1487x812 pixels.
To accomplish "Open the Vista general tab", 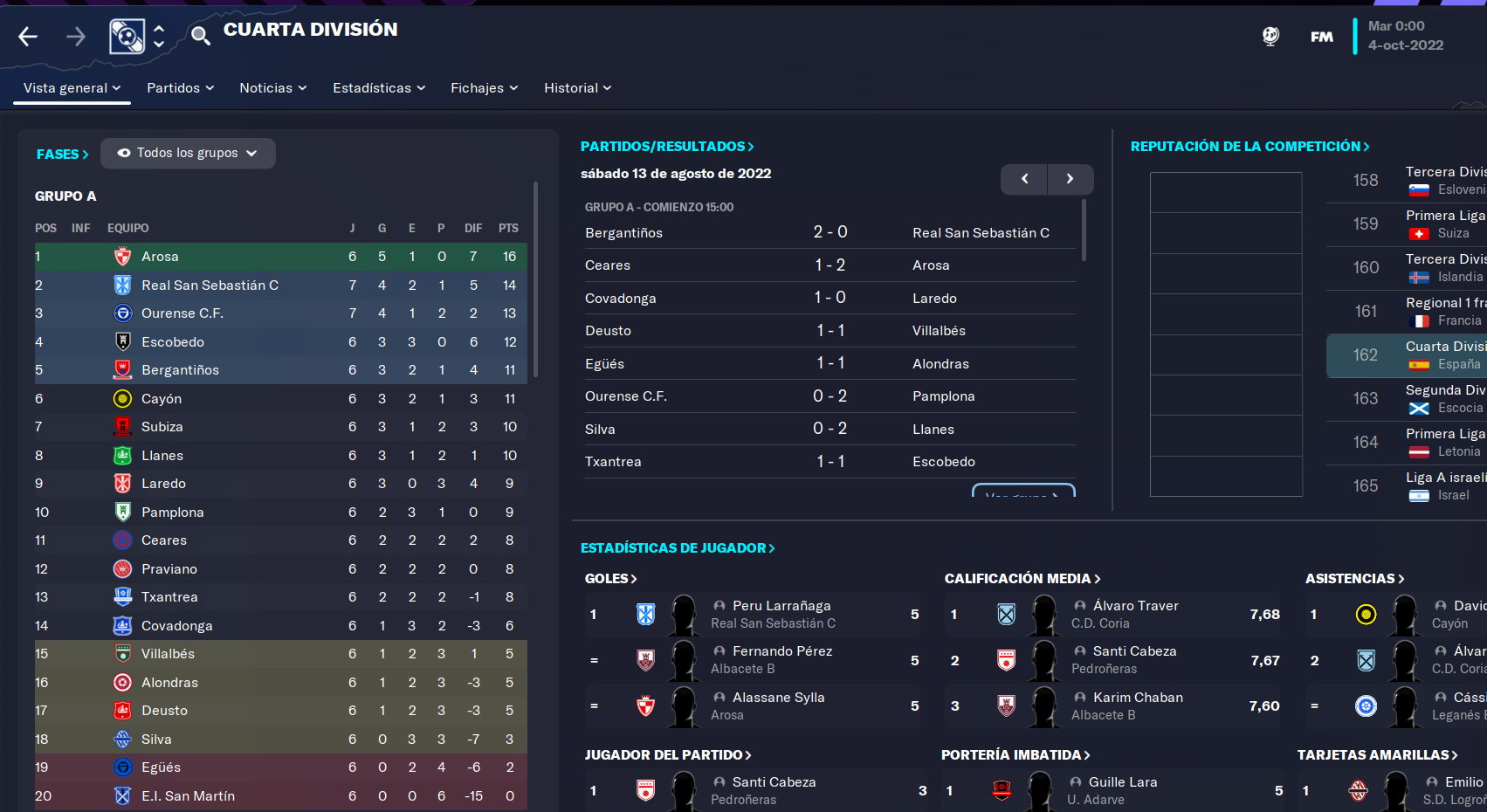I will [72, 88].
